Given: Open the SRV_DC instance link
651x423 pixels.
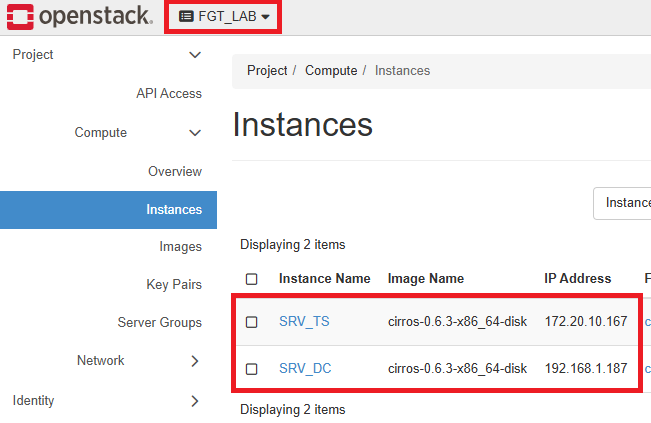Looking at the screenshot, I should (x=305, y=369).
